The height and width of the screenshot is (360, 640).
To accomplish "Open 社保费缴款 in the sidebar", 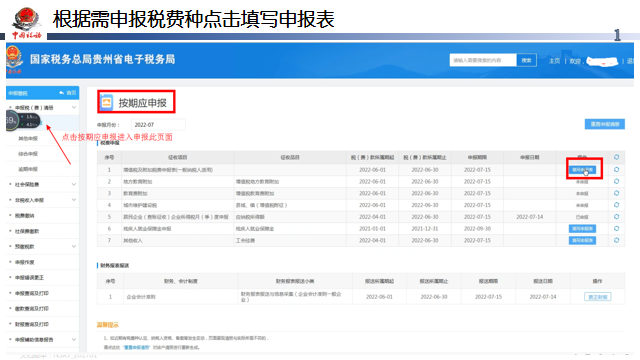I will pyautogui.click(x=27, y=231).
